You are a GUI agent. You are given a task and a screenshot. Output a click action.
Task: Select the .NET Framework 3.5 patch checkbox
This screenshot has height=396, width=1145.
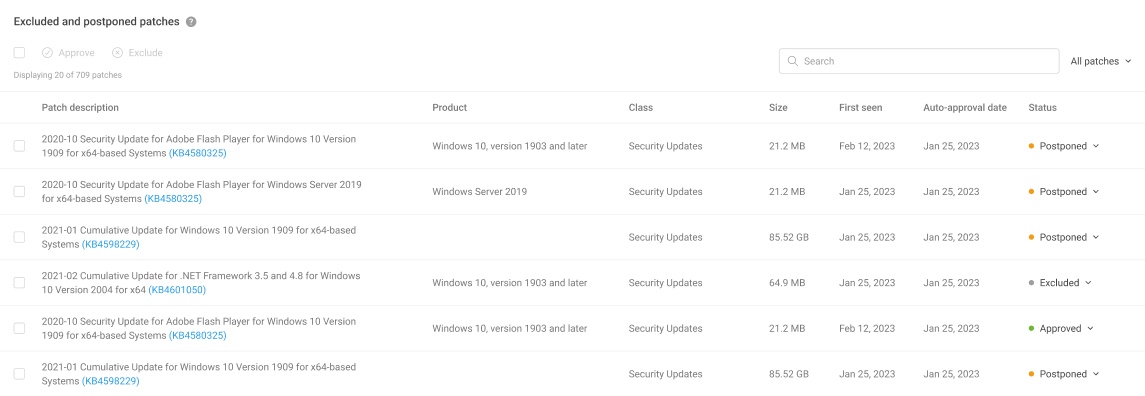[x=20, y=283]
